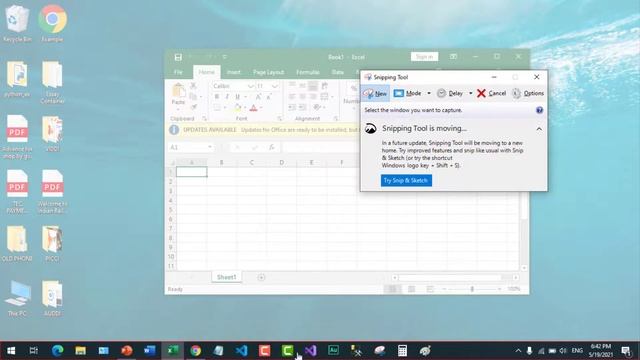Click the Excel Save icon in title bar
This screenshot has height=360, width=640.
point(178,57)
